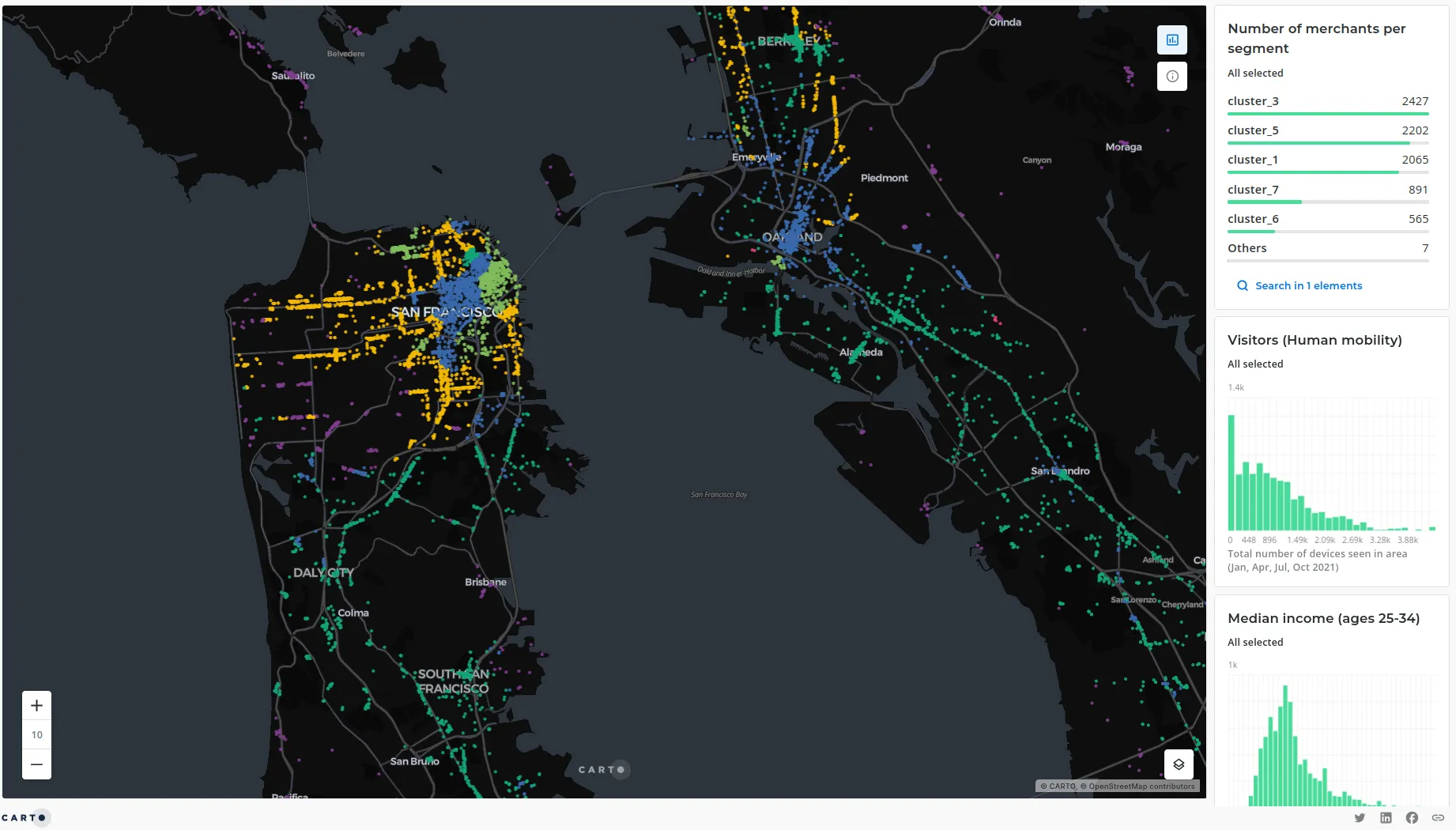
Task: Click the search magnifier icon in merchants widget
Action: point(1242,286)
